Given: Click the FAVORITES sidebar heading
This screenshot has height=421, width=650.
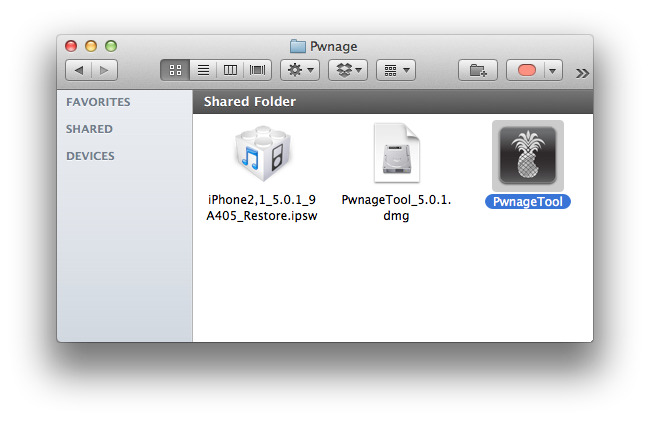Looking at the screenshot, I should 98,102.
